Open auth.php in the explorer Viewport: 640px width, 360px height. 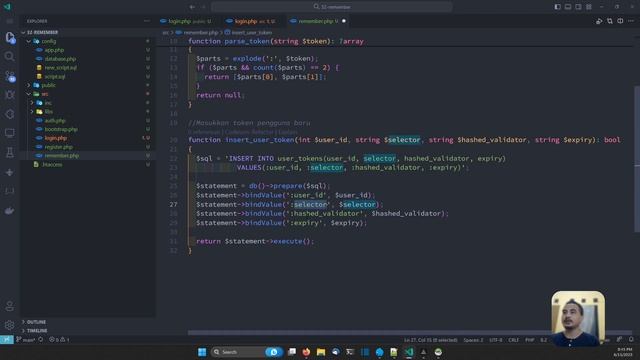(55, 120)
